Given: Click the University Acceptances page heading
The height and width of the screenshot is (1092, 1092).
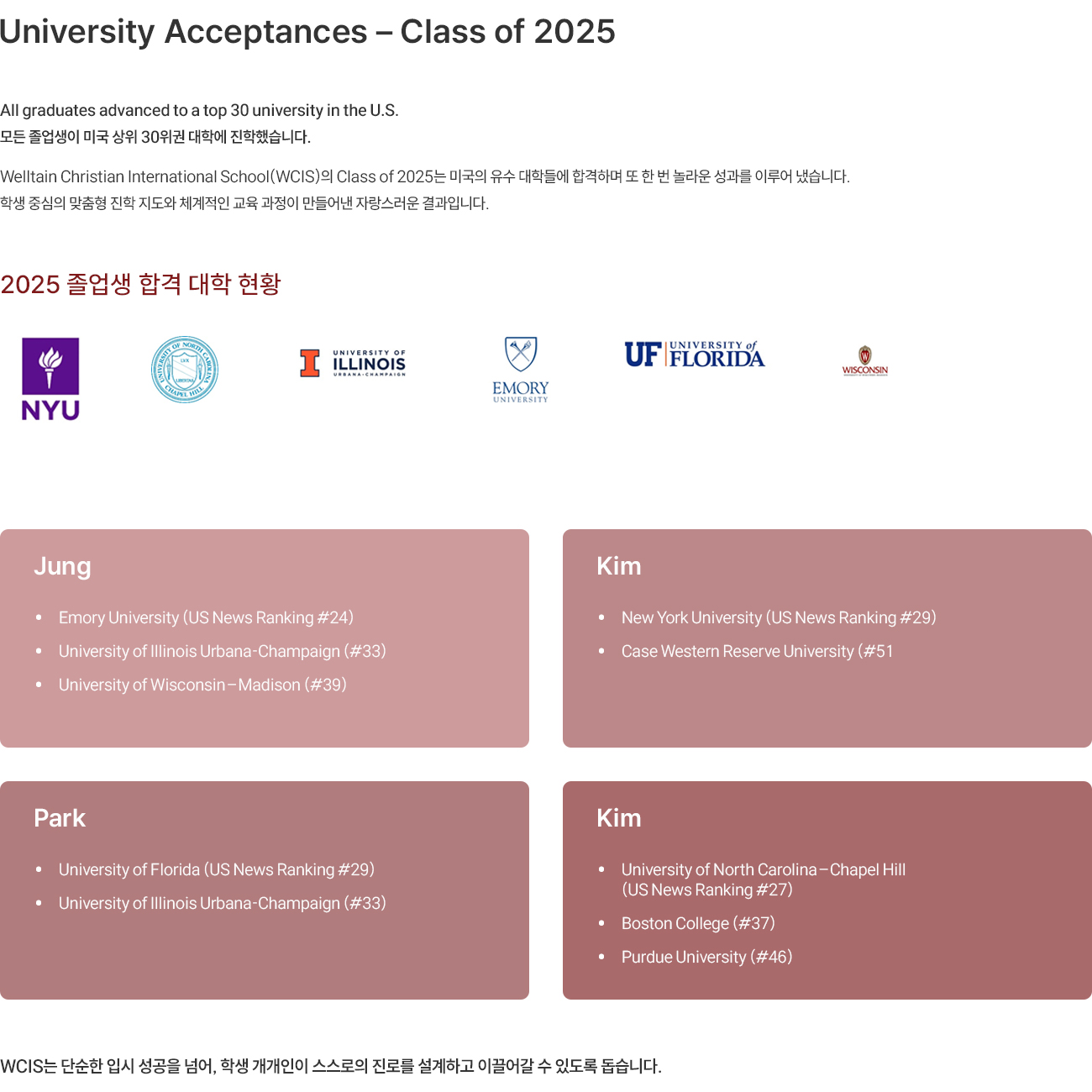Looking at the screenshot, I should (x=307, y=32).
